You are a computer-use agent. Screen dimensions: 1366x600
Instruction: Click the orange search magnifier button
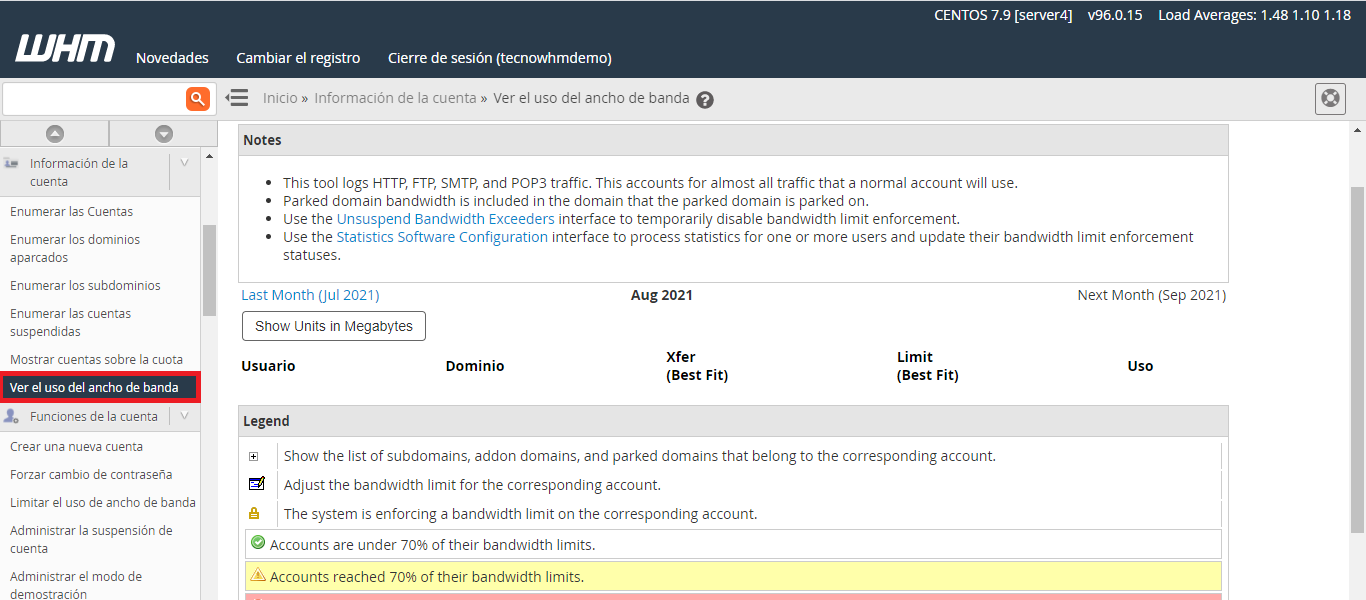[197, 98]
